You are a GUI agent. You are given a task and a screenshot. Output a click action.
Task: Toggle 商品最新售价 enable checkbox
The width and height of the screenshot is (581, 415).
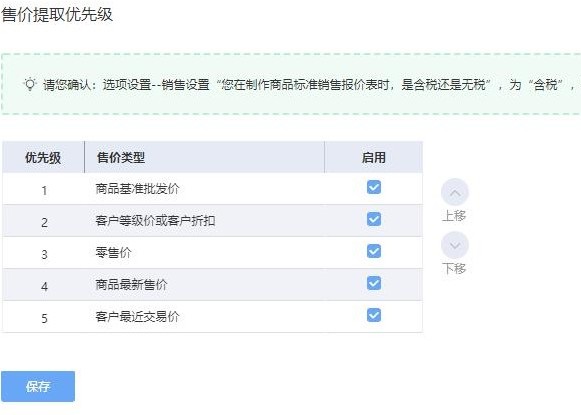pos(374,283)
